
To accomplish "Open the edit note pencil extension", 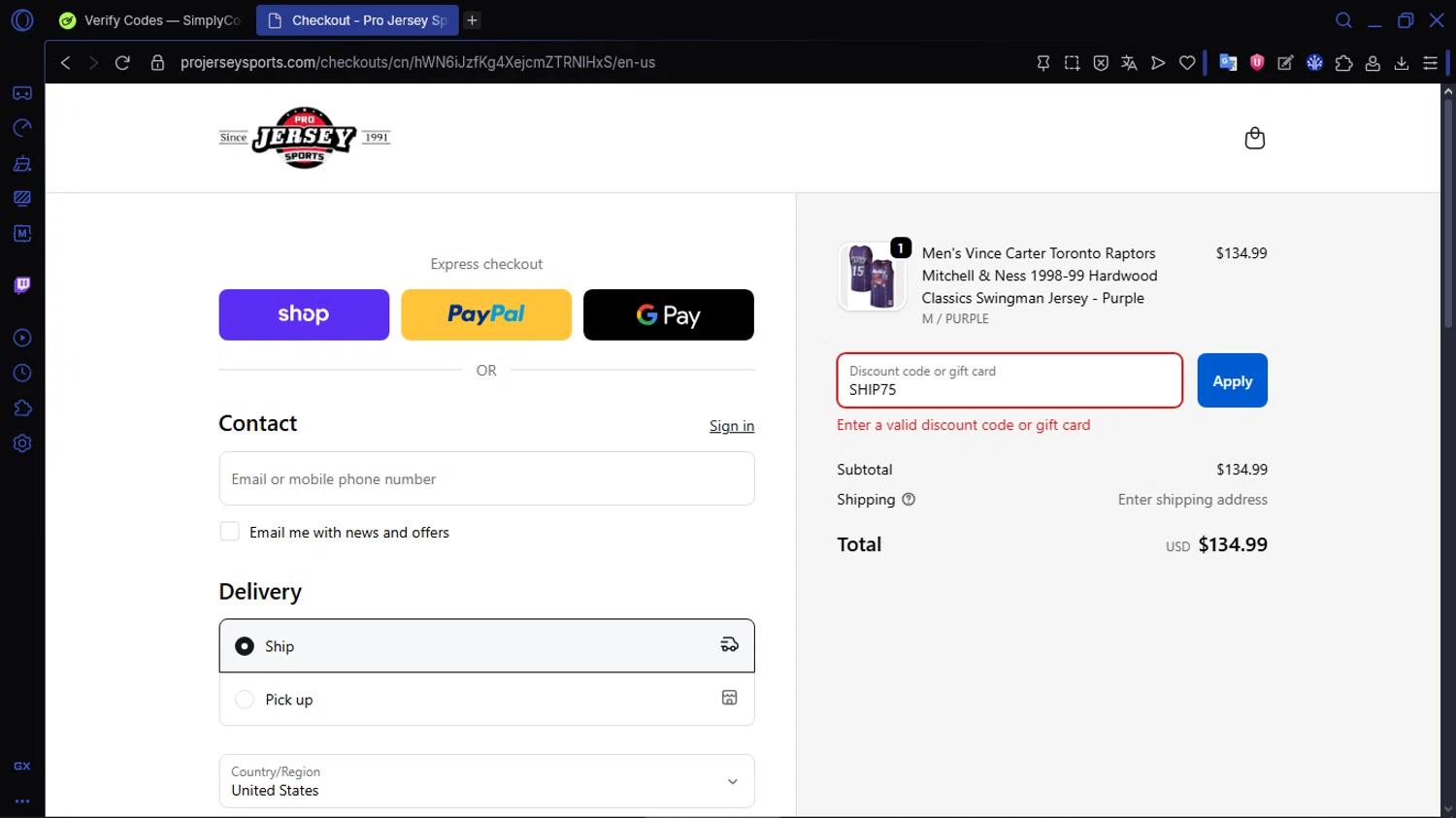I will (1285, 62).
